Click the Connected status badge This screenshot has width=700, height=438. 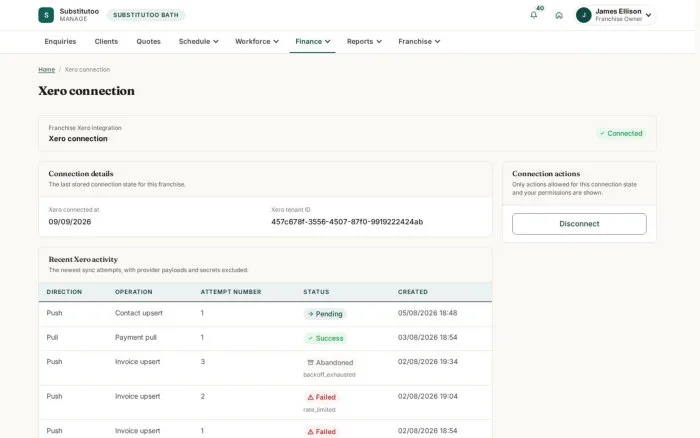[621, 133]
